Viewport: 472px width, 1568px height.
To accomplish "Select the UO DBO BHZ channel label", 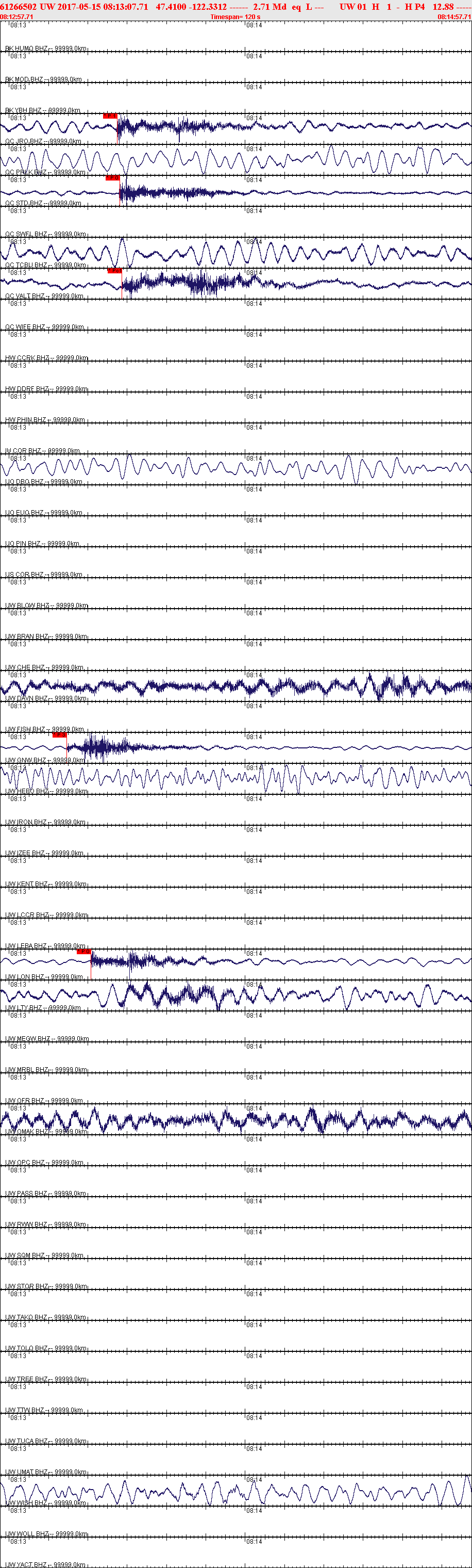I will [x=43, y=481].
